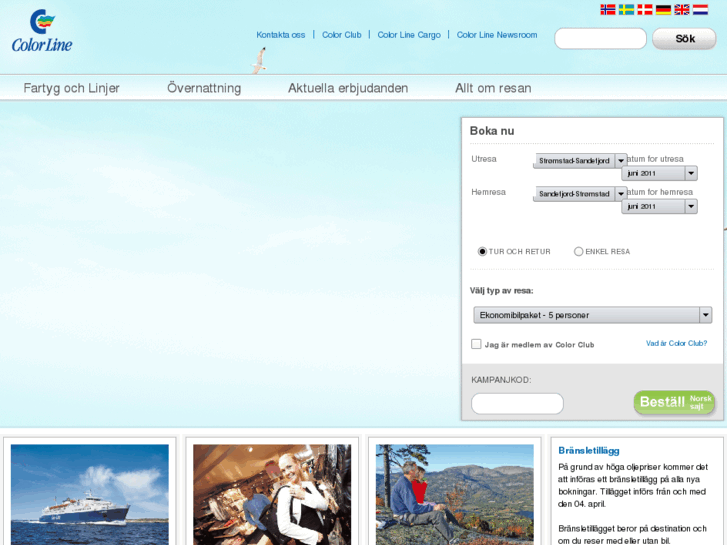Switch to Norwegian flag language

pyautogui.click(x=607, y=9)
